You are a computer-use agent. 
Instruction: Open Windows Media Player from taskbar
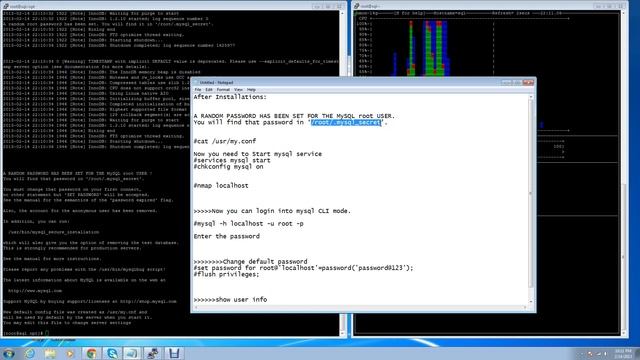pyautogui.click(x=71, y=353)
